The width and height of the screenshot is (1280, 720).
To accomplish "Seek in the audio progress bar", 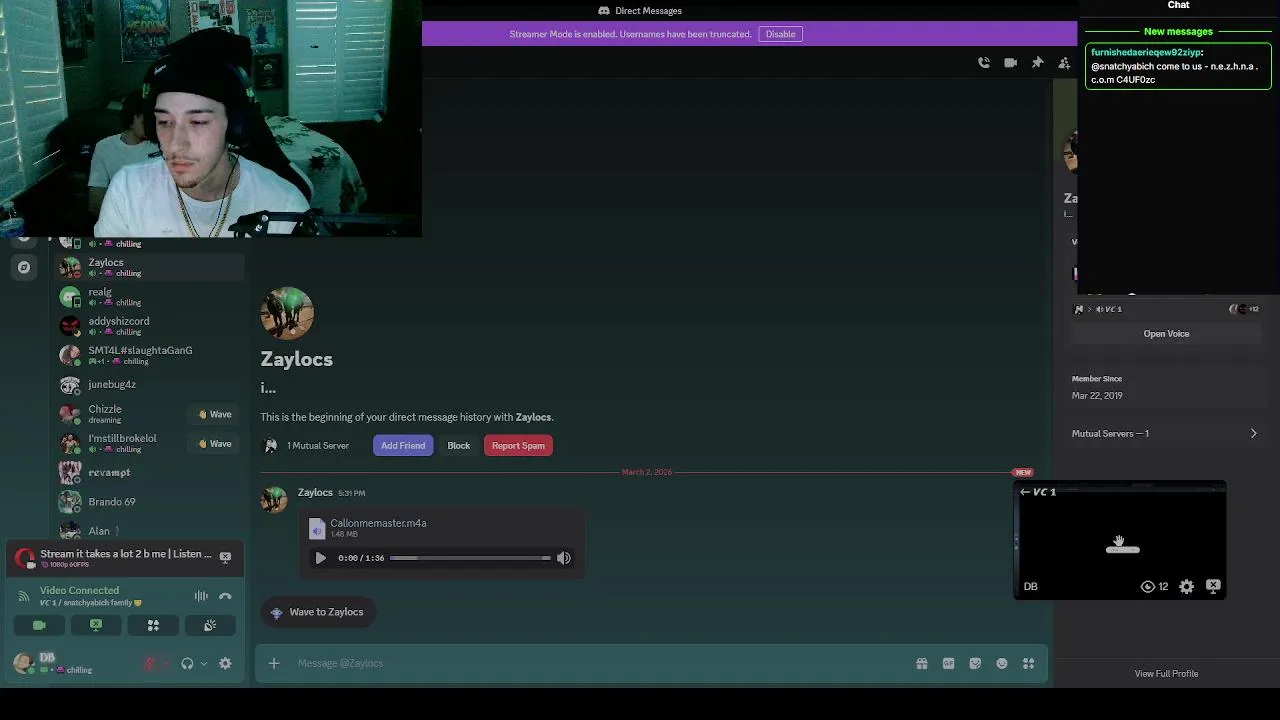I will click(x=470, y=558).
